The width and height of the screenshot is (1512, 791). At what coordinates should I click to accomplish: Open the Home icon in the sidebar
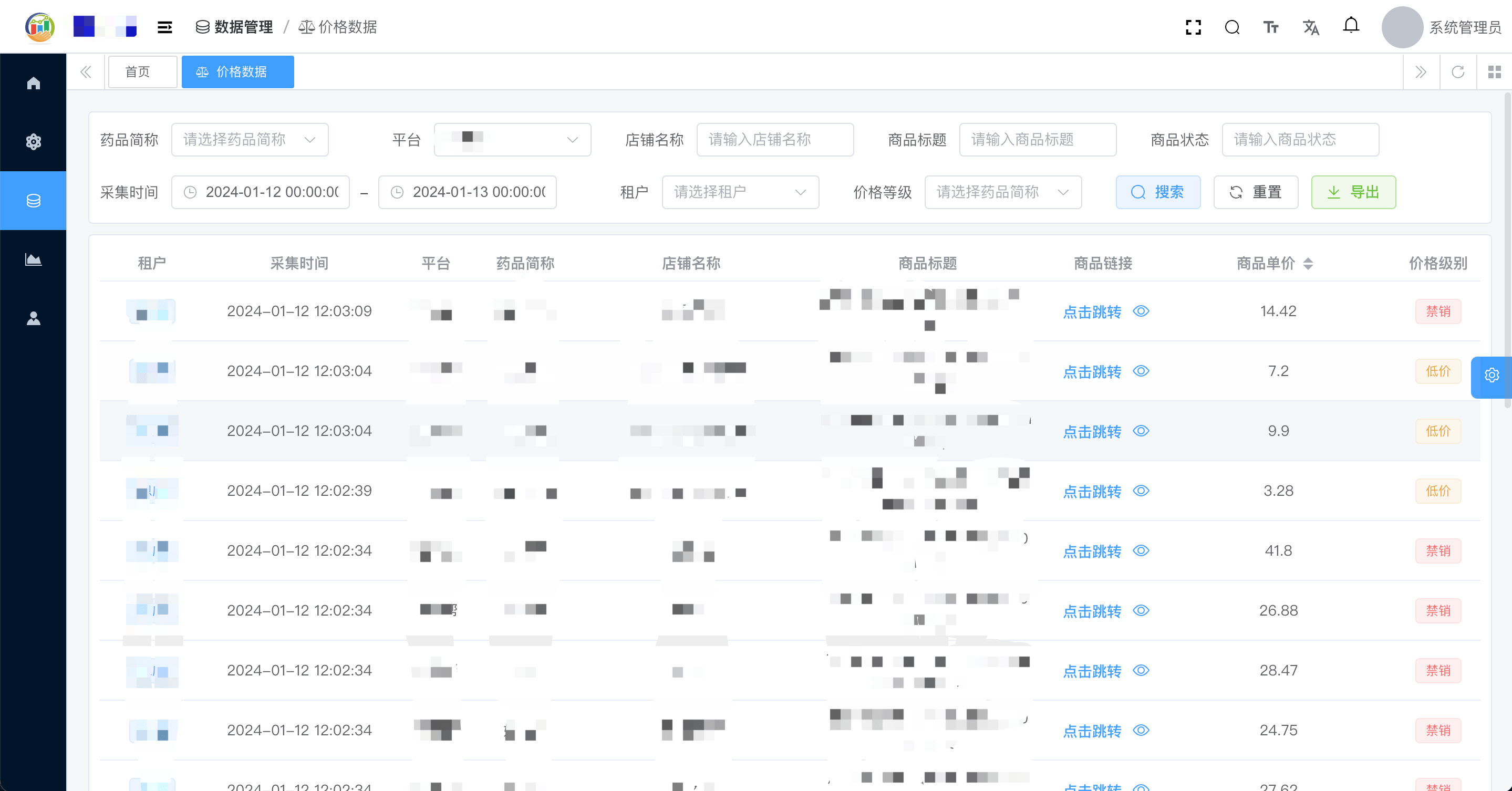point(34,84)
